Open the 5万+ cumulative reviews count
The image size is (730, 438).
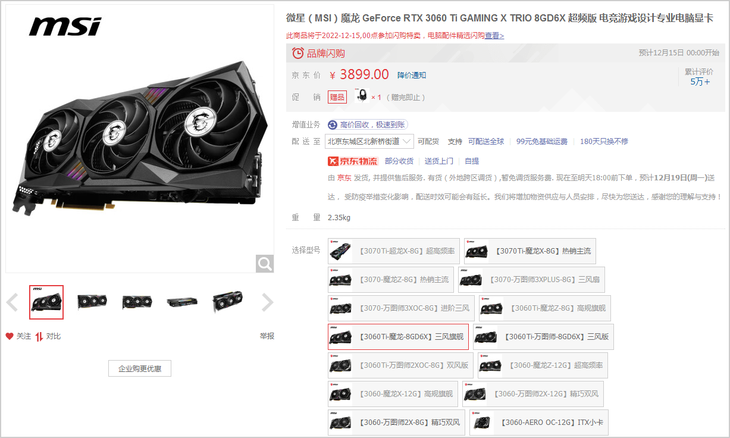tap(700, 81)
